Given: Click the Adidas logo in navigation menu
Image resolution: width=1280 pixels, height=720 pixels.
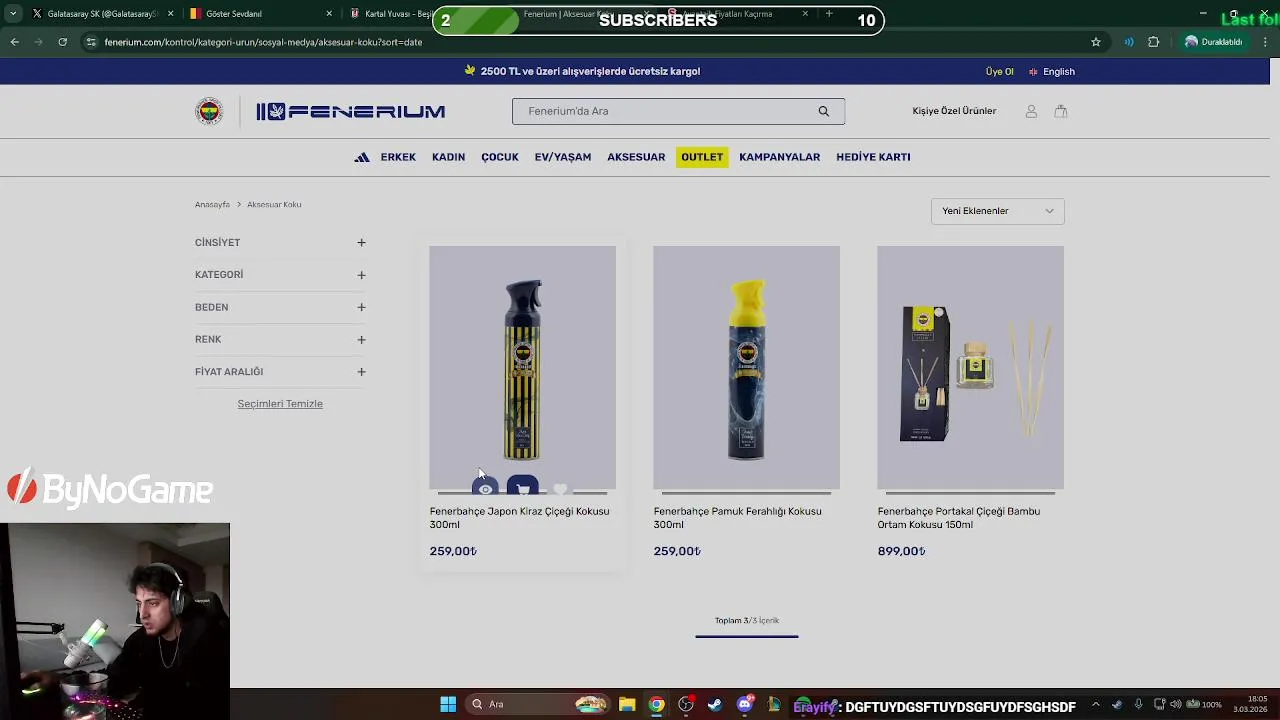Looking at the screenshot, I should 362,157.
